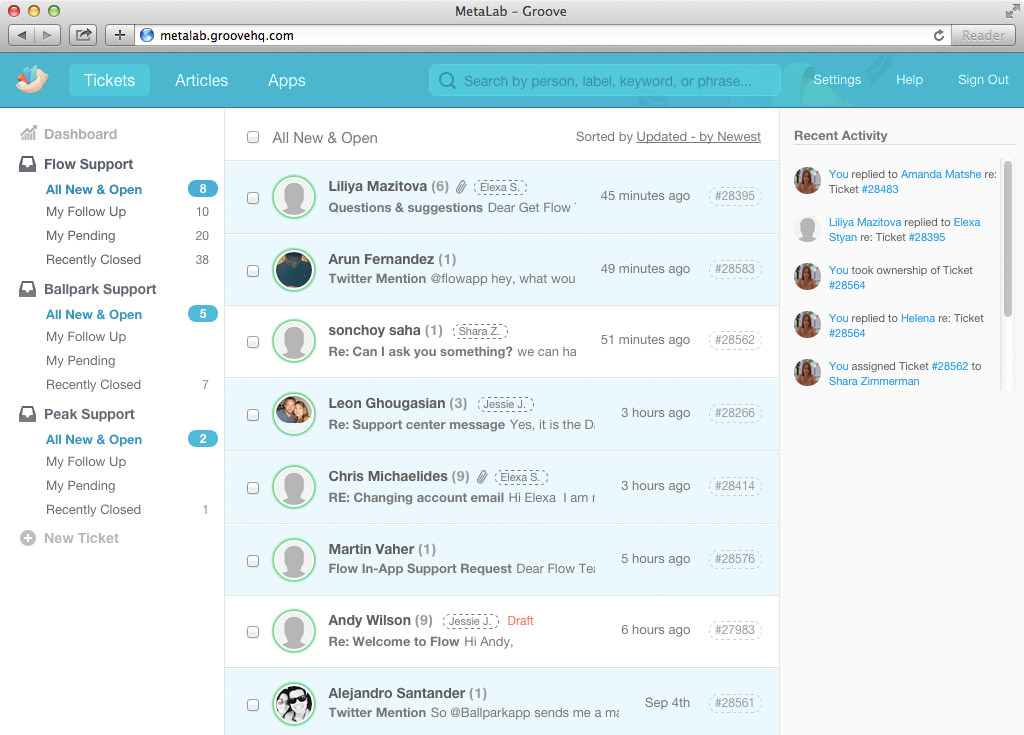The height and width of the screenshot is (735, 1024).
Task: Click Sign Out
Action: [983, 80]
